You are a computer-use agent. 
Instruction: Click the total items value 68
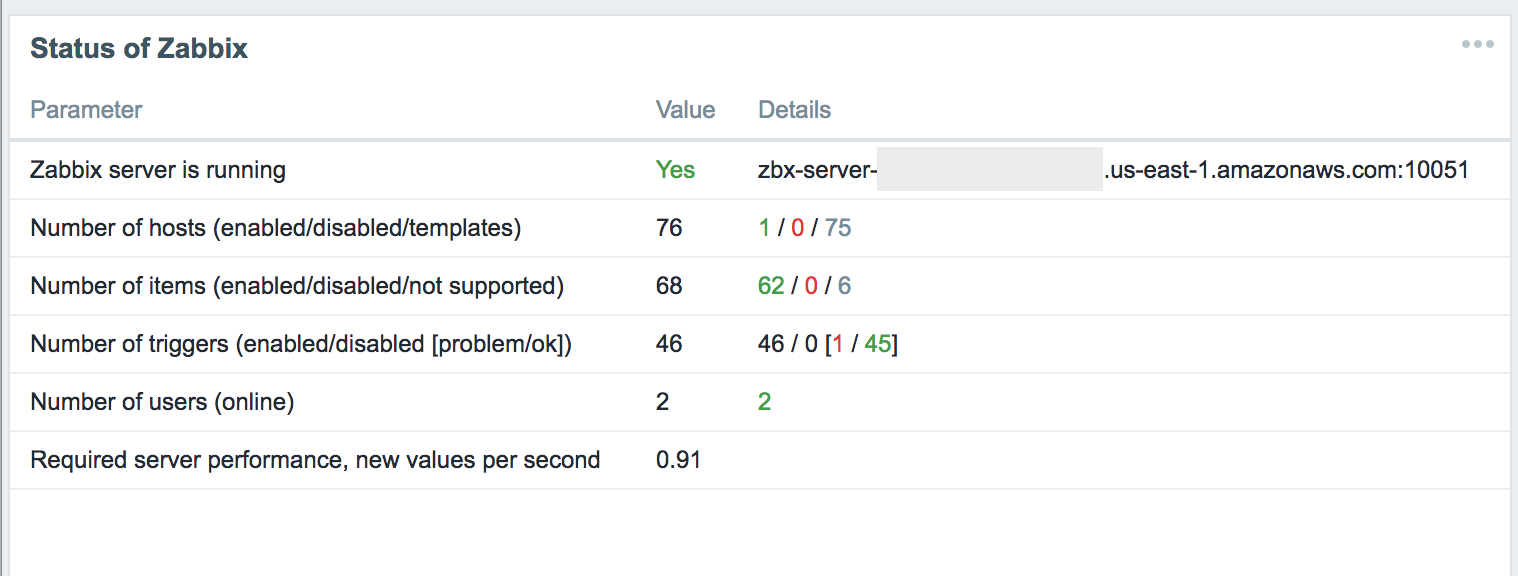pyautogui.click(x=669, y=286)
